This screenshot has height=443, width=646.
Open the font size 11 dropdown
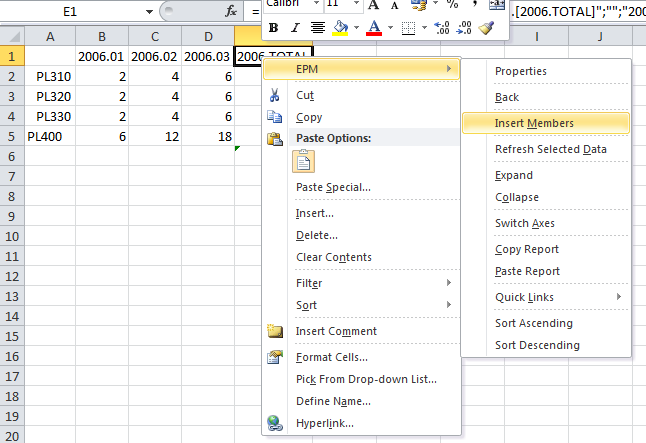[x=356, y=4]
